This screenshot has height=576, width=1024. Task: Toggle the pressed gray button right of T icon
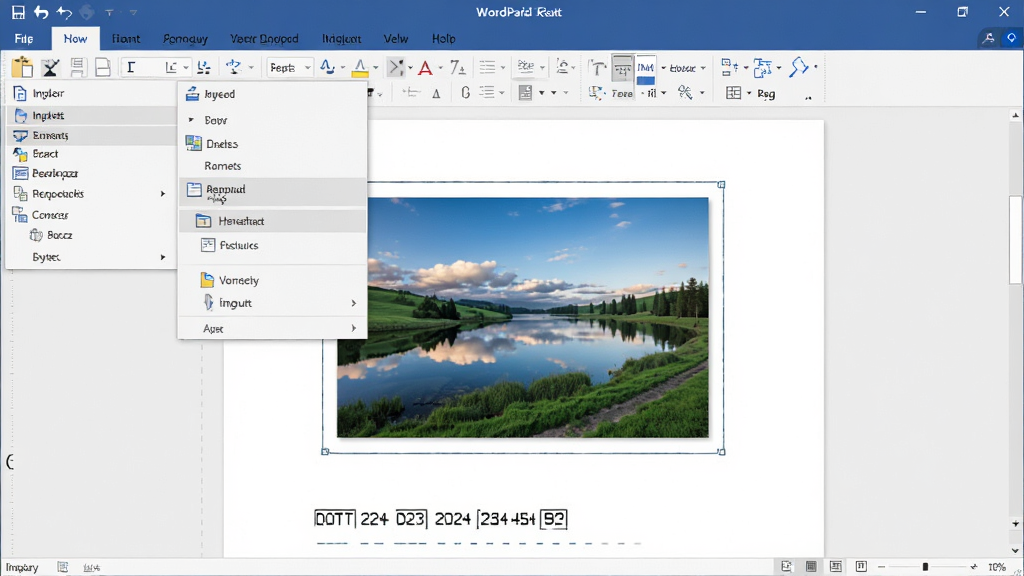[622, 67]
